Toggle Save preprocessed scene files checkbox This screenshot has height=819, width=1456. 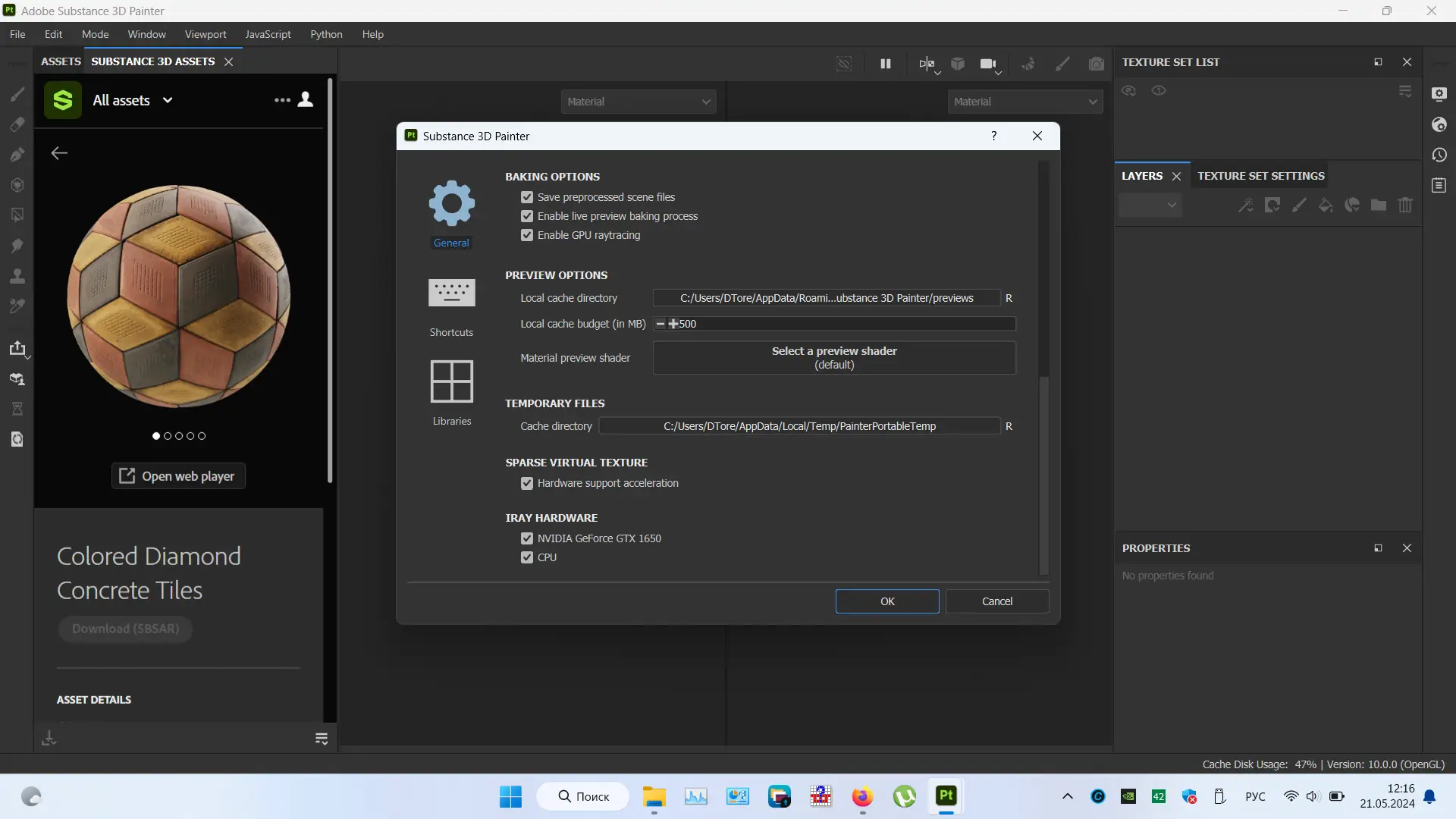[x=527, y=197]
